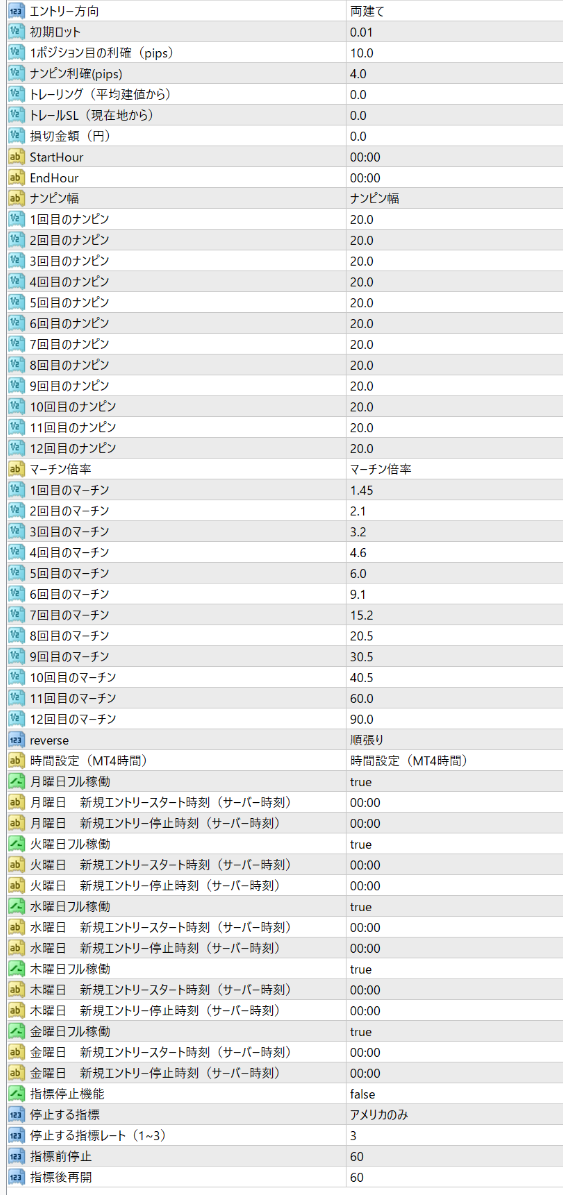Viewport: 563px width, 1197px height.
Task: Click the integer icon beside 停止する指標
Action: point(17,1115)
